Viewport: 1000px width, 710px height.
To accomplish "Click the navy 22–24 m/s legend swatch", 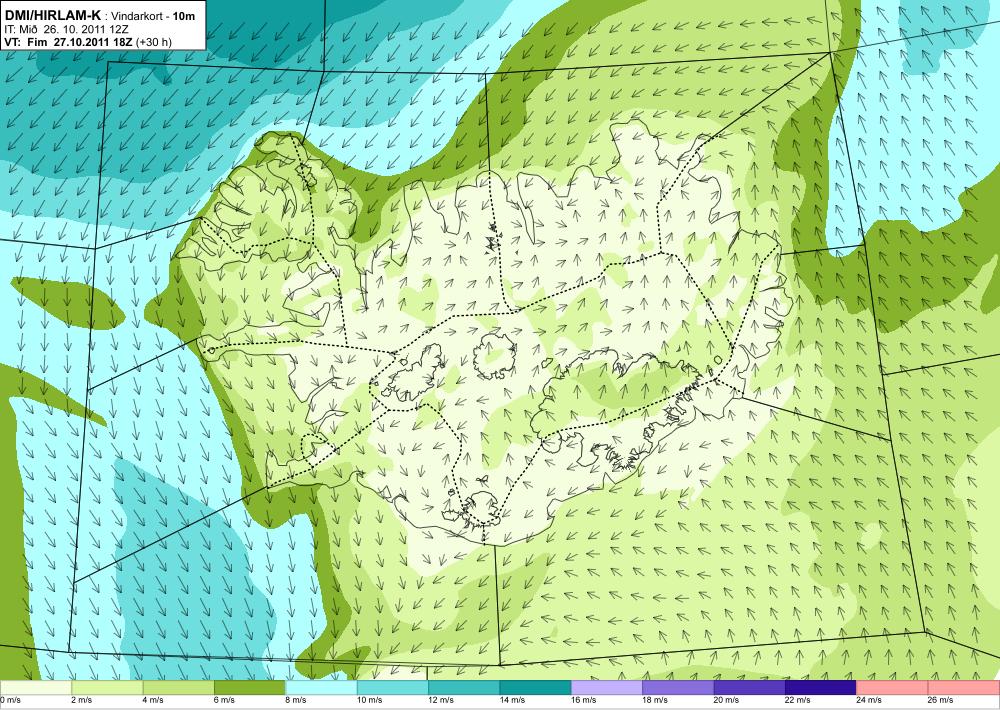I will point(821,687).
